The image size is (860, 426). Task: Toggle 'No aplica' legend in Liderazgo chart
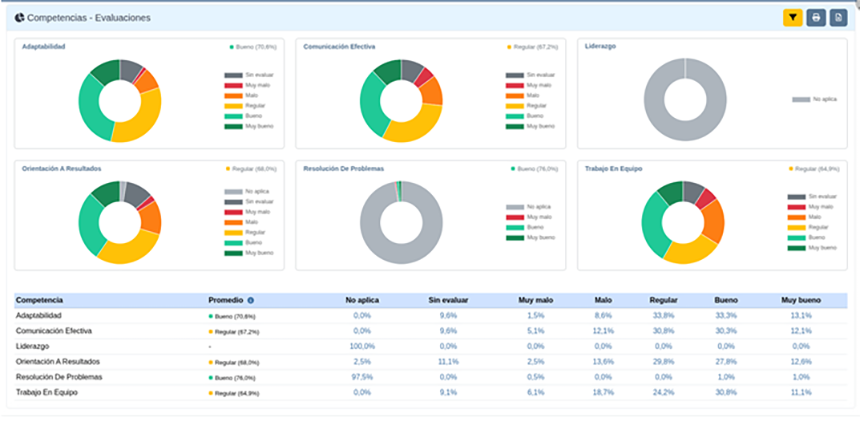(x=812, y=99)
